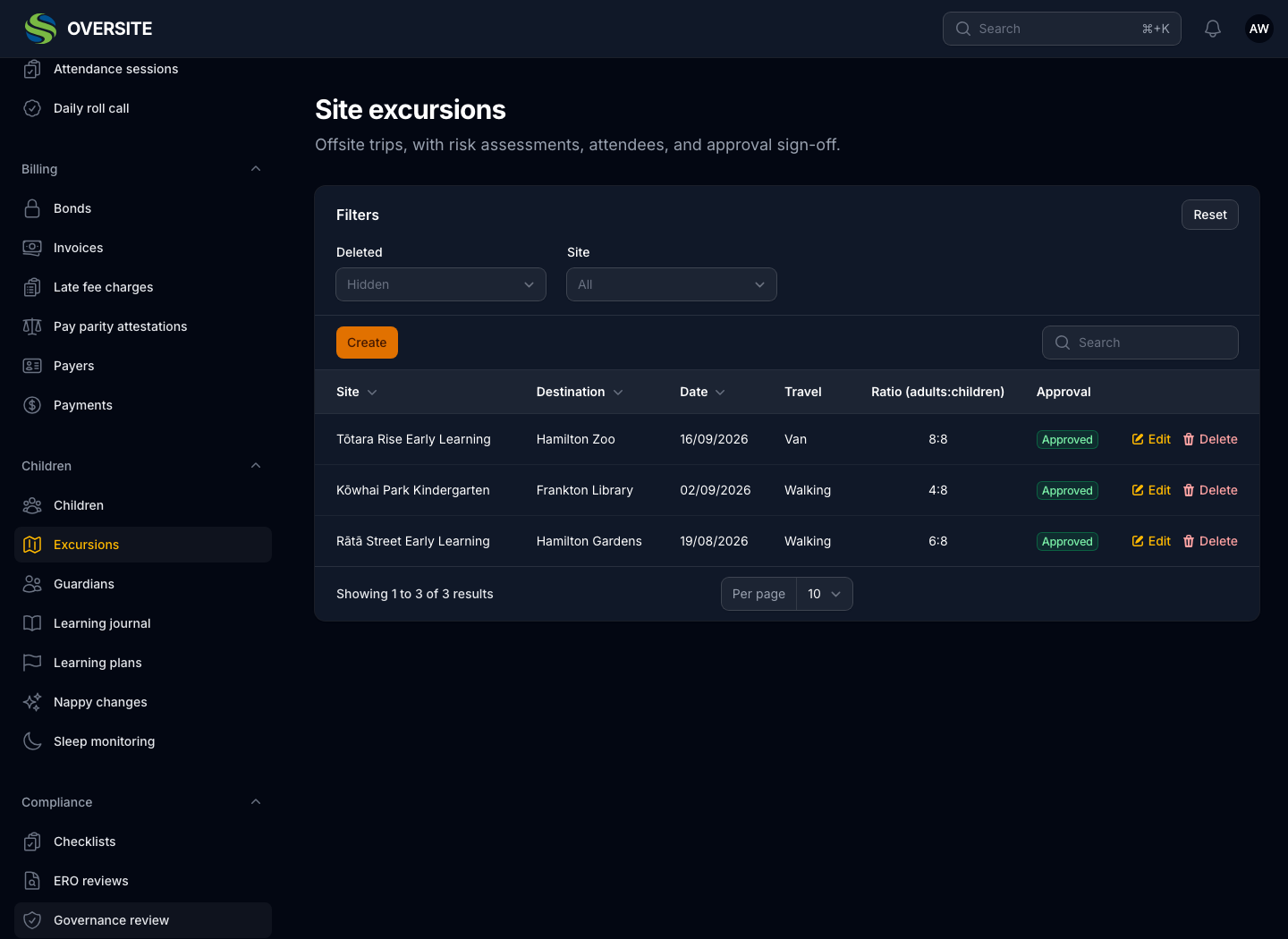The width and height of the screenshot is (1288, 939).
Task: Click the Daily roll call check icon
Action: pos(32,108)
